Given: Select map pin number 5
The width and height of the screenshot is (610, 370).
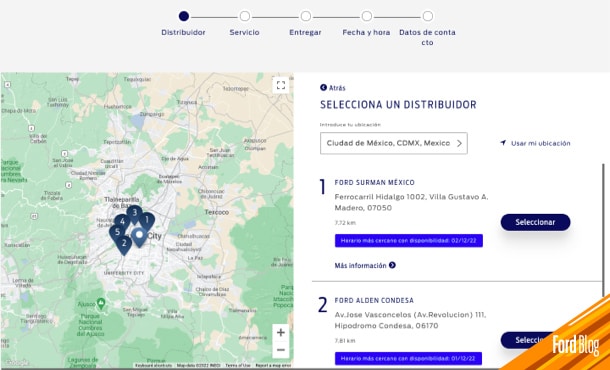Looking at the screenshot, I should [117, 232].
